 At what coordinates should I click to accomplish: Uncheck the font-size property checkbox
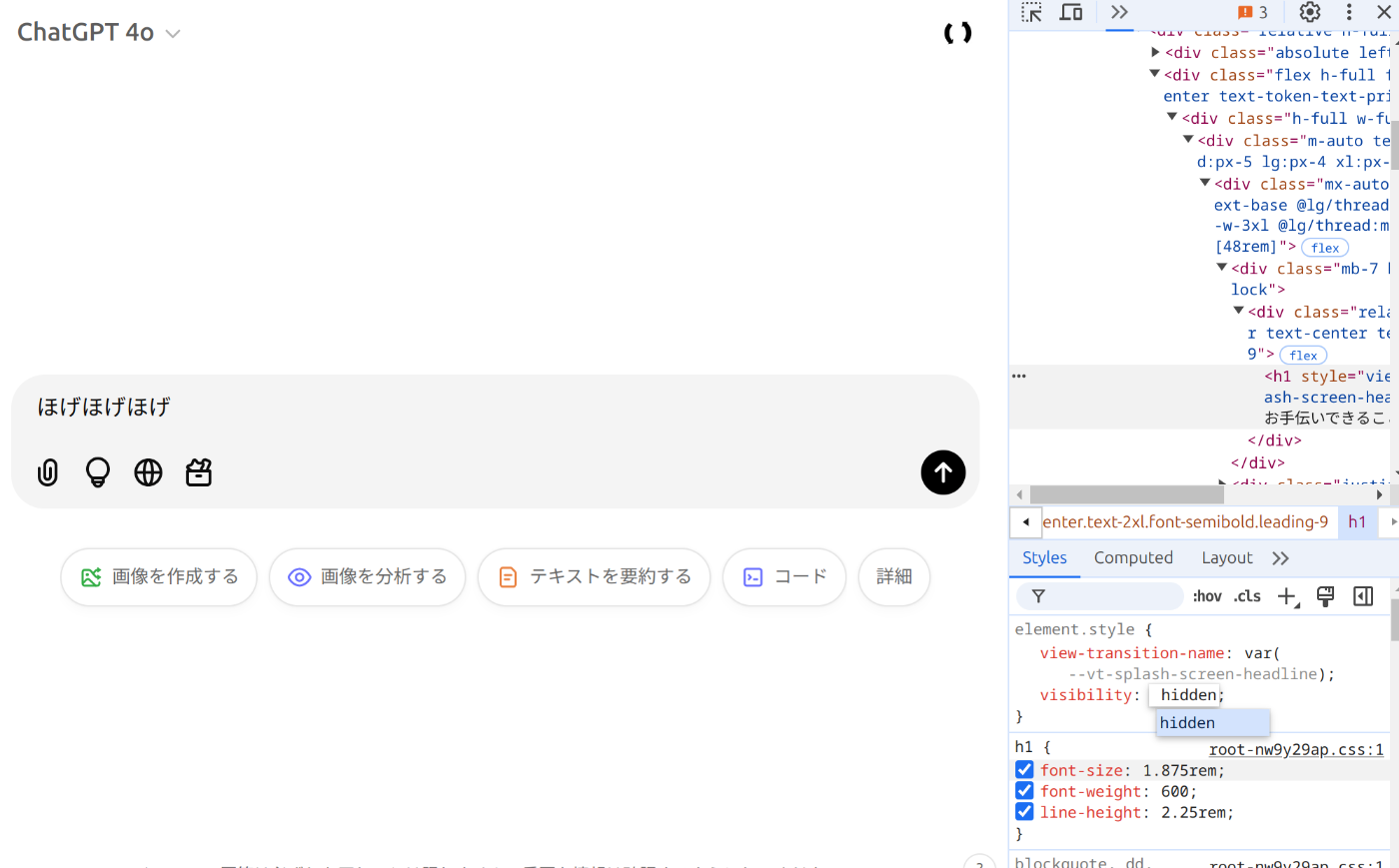(x=1024, y=770)
